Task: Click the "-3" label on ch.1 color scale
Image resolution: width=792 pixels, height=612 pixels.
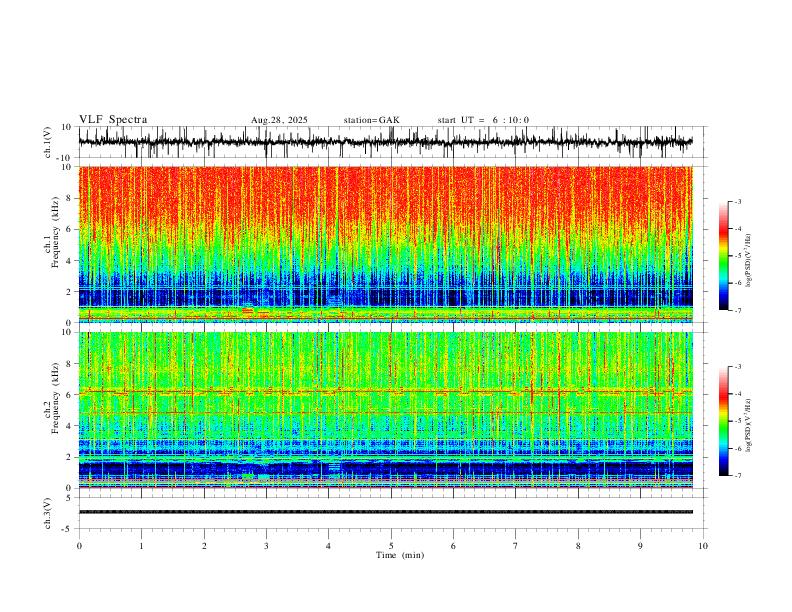Action: (737, 201)
